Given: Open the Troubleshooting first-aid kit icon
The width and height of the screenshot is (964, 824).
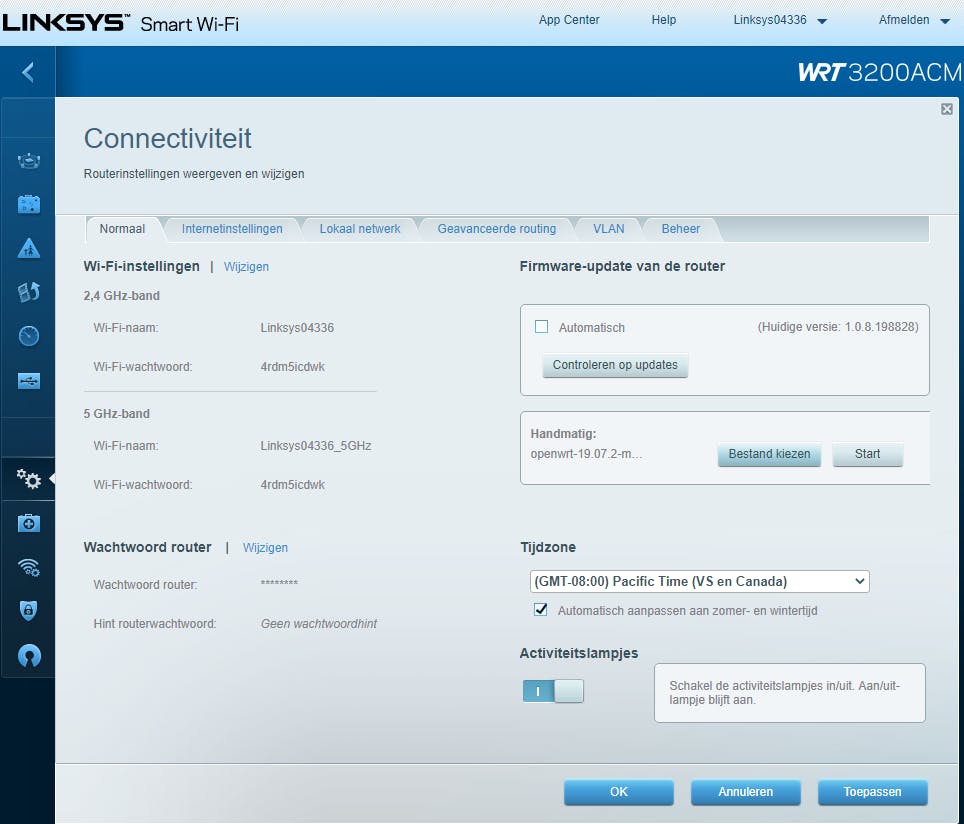Looking at the screenshot, I should point(29,523).
